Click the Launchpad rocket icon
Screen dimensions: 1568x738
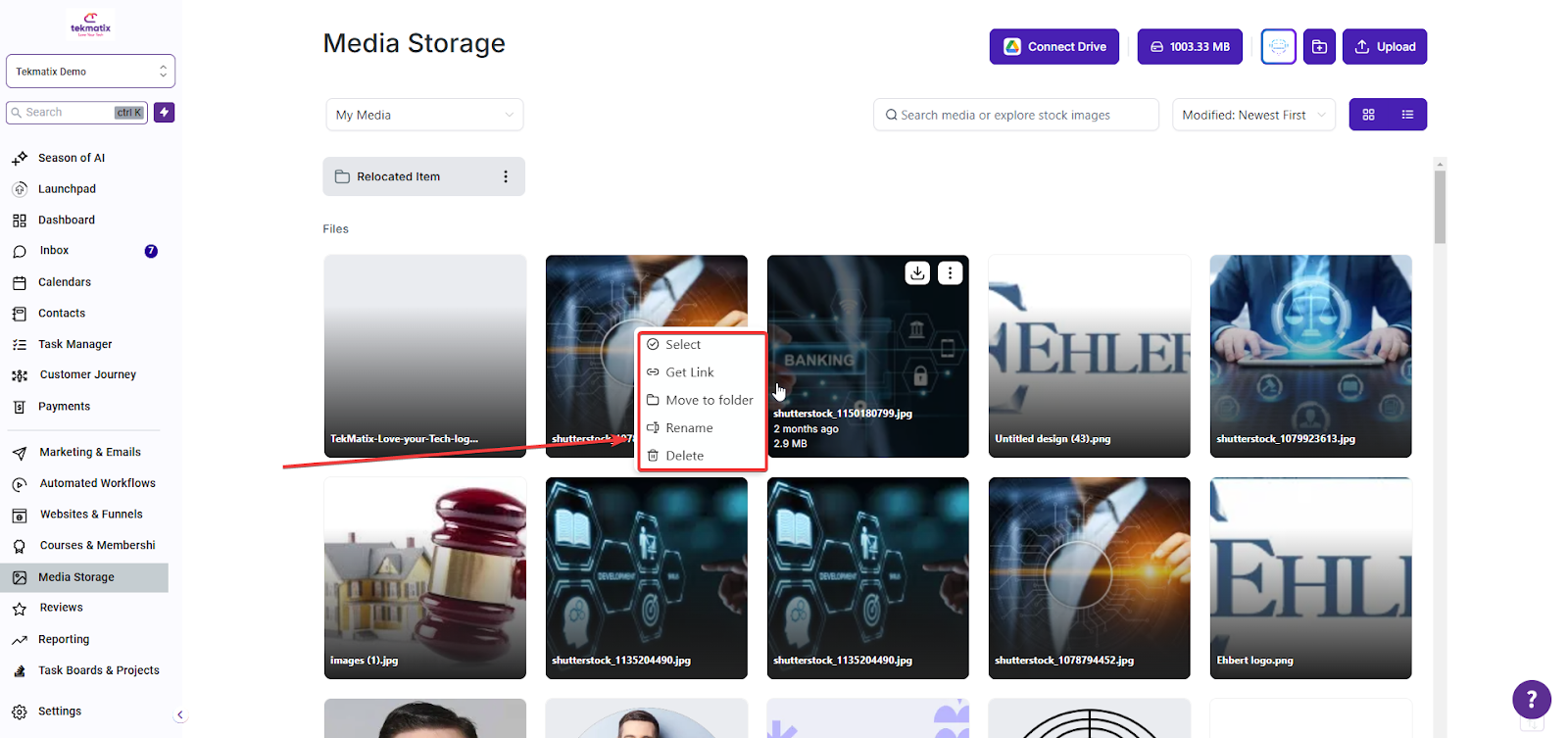[20, 189]
